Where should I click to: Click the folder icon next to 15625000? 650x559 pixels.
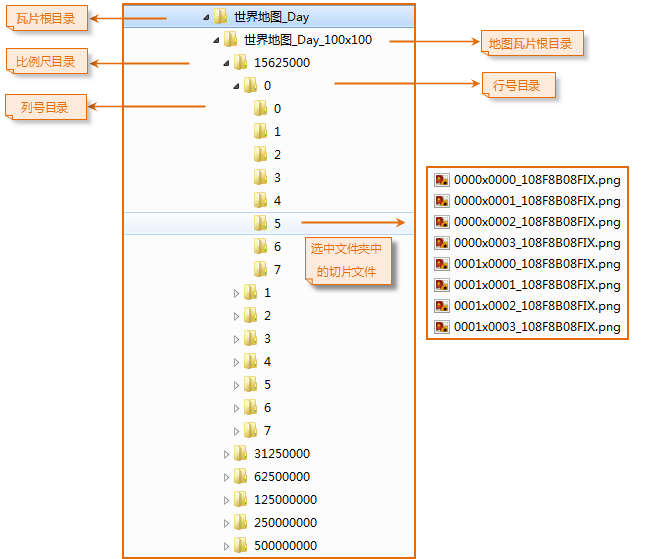point(240,63)
